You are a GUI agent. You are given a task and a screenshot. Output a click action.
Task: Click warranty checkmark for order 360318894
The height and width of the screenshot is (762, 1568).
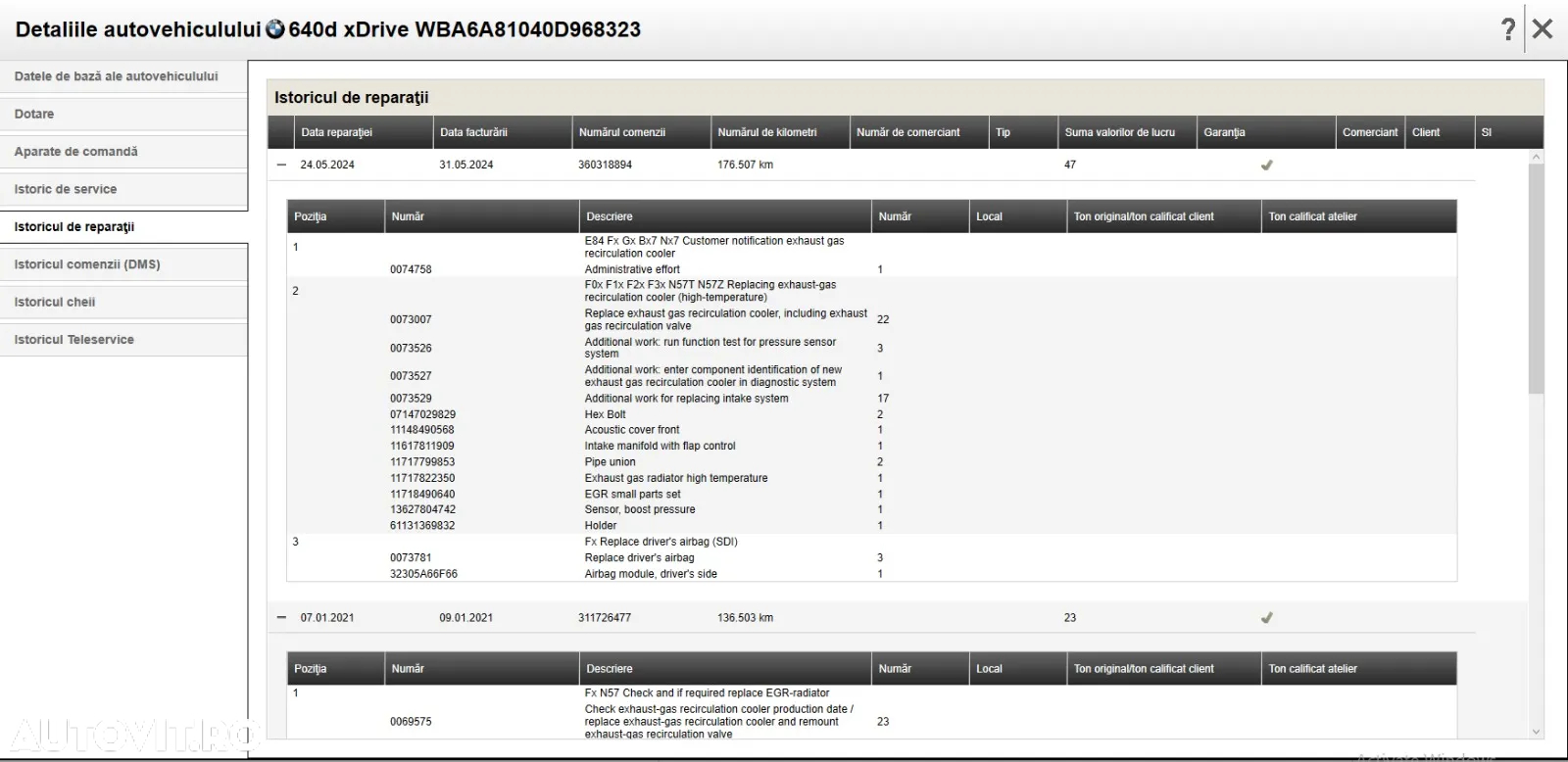click(1266, 165)
